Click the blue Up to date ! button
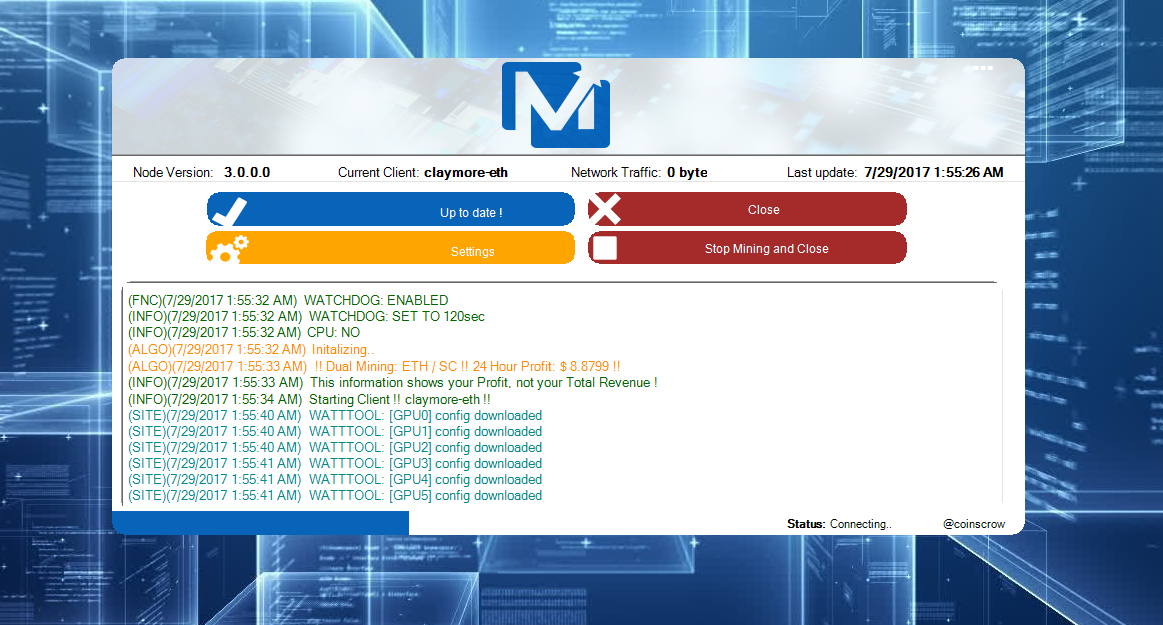The image size is (1163, 625). [391, 210]
